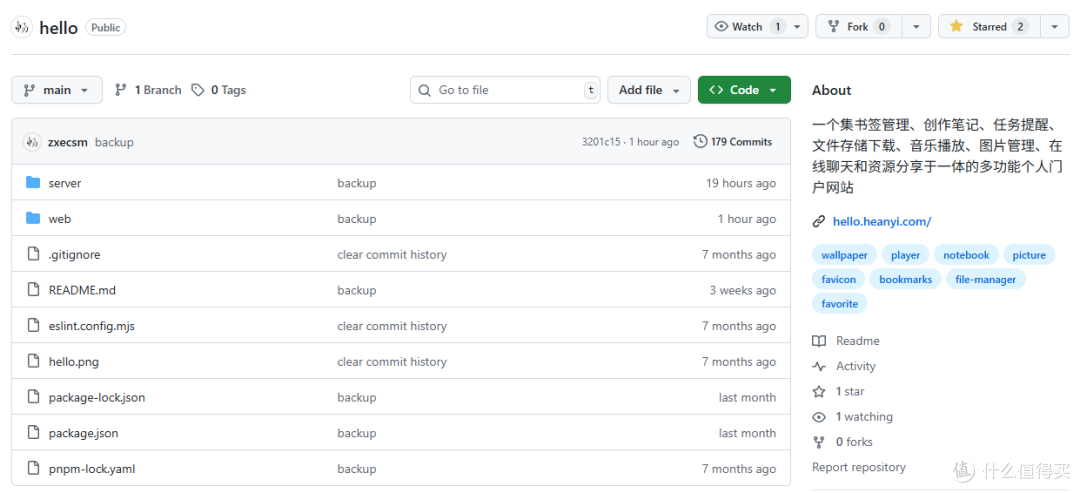Click the yellow star in Starred button

click(956, 27)
